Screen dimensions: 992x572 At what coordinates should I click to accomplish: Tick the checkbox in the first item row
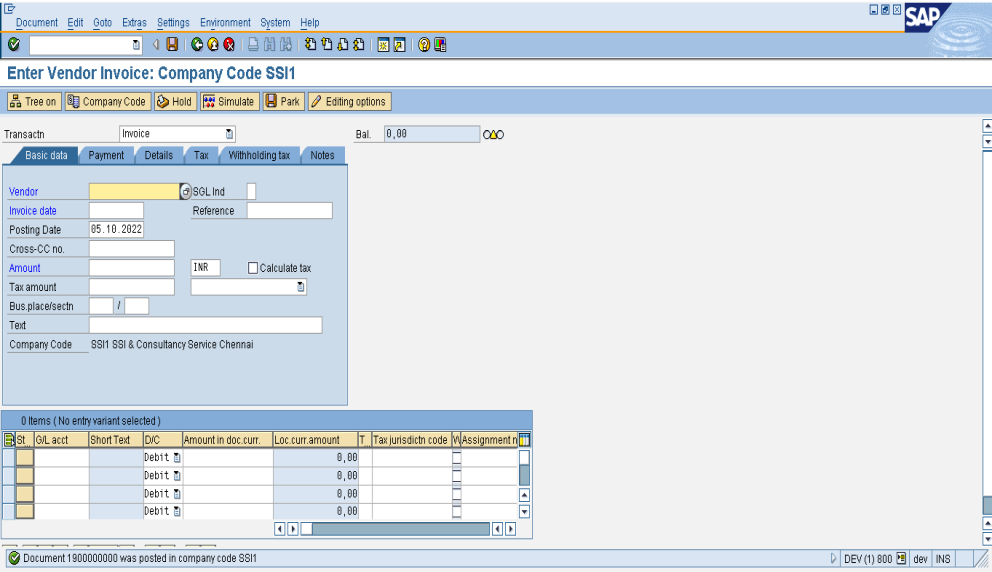click(457, 457)
